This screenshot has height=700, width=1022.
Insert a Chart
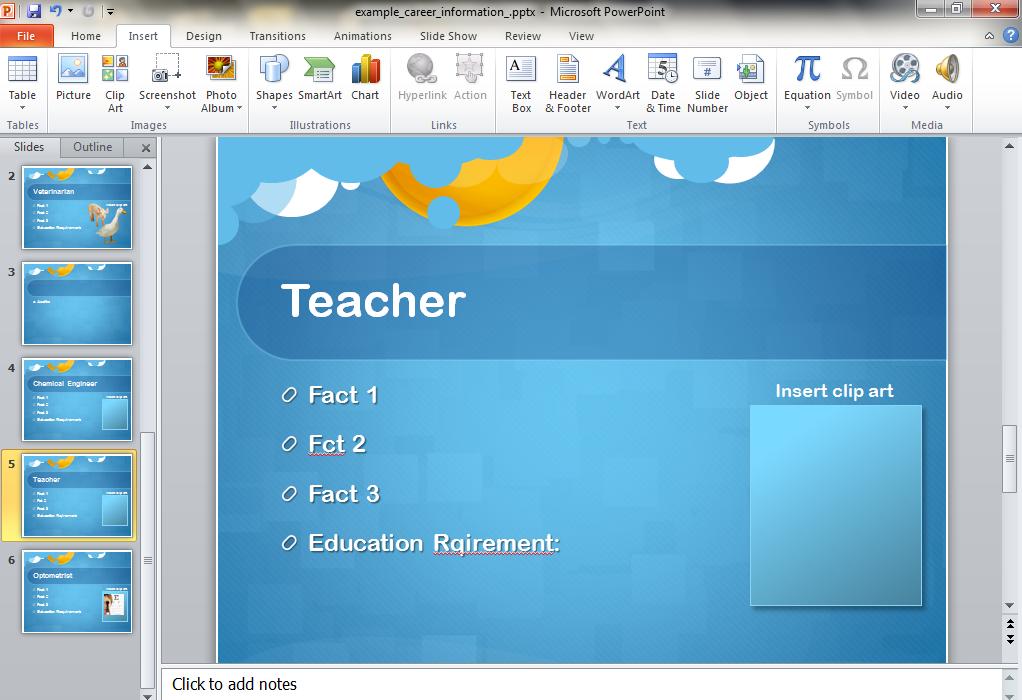click(365, 75)
